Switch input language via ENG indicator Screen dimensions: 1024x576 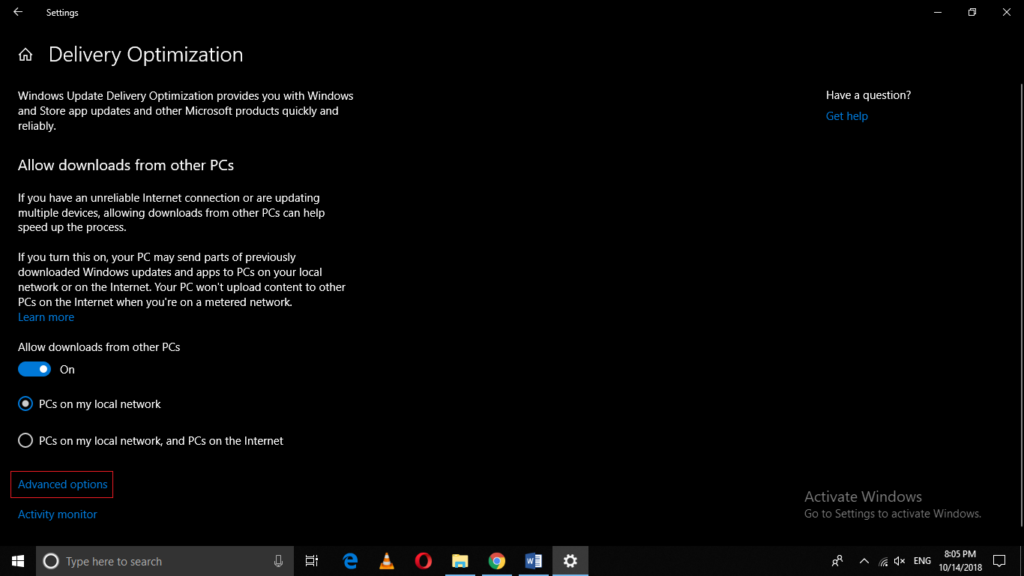pos(922,561)
